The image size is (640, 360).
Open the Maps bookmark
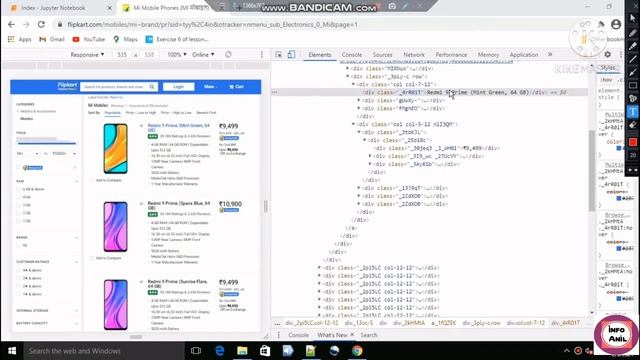pyautogui.click(x=125, y=39)
